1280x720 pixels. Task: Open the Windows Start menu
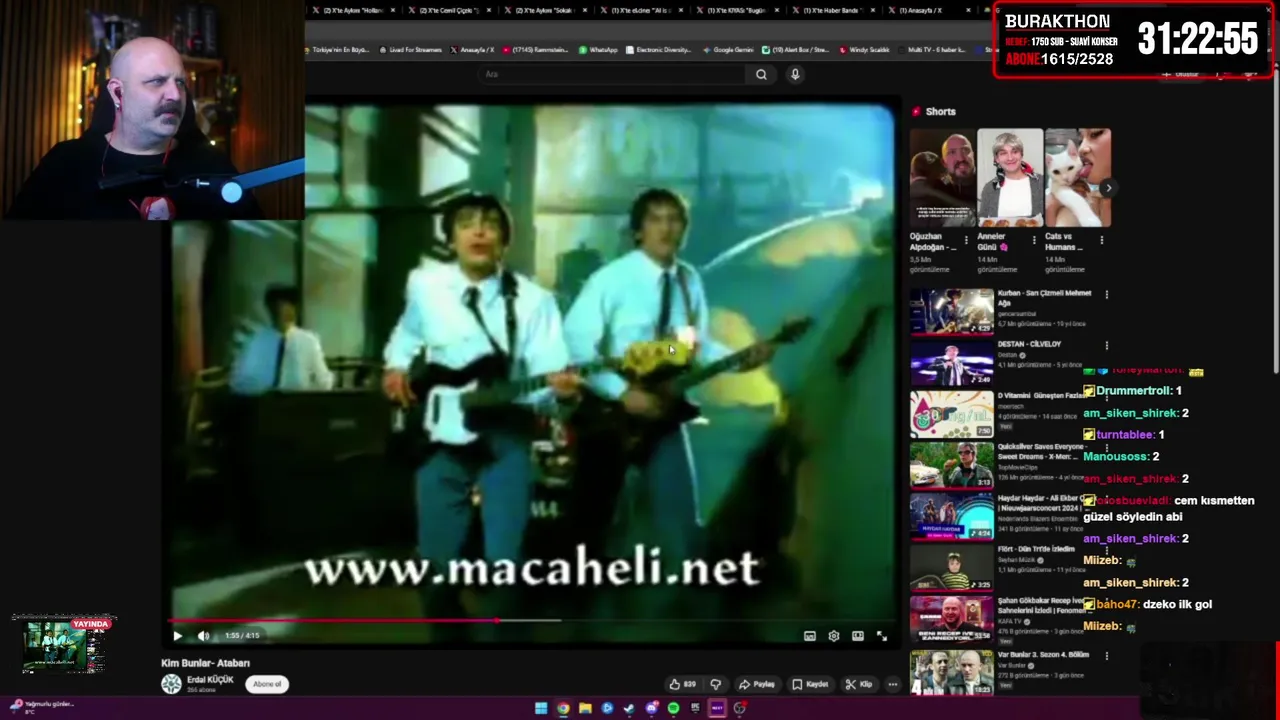pyautogui.click(x=541, y=708)
